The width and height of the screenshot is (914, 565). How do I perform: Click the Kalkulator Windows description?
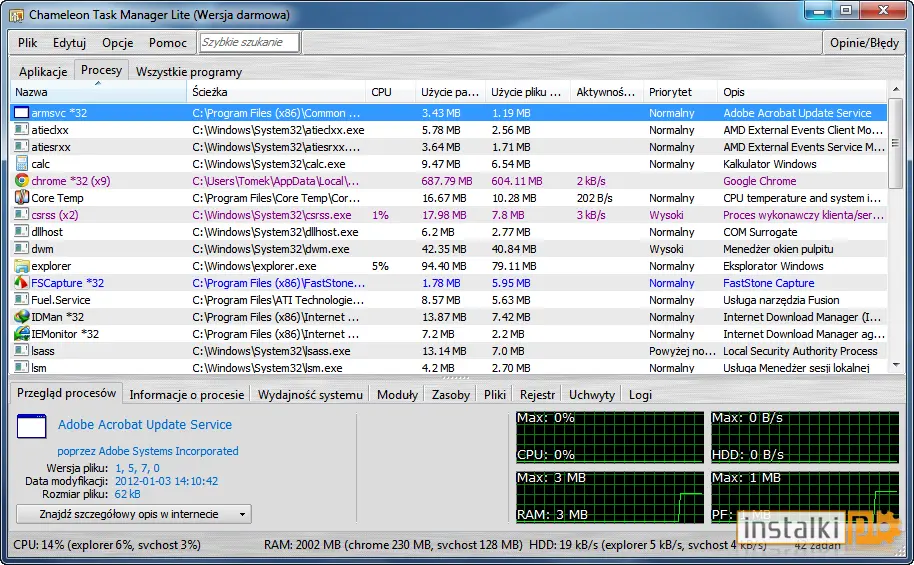click(x=769, y=164)
